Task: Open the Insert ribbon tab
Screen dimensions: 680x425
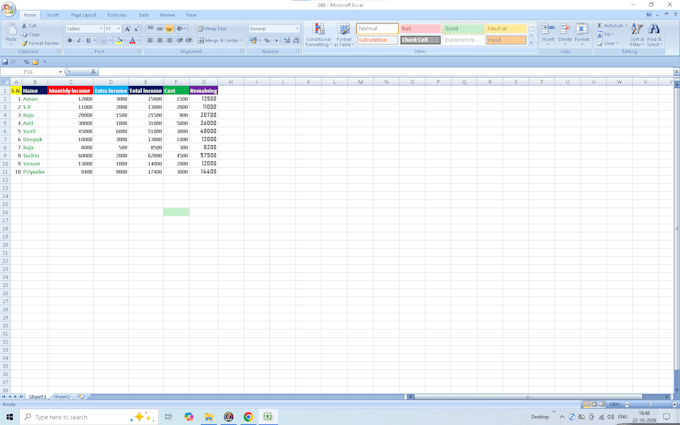Action: point(53,15)
